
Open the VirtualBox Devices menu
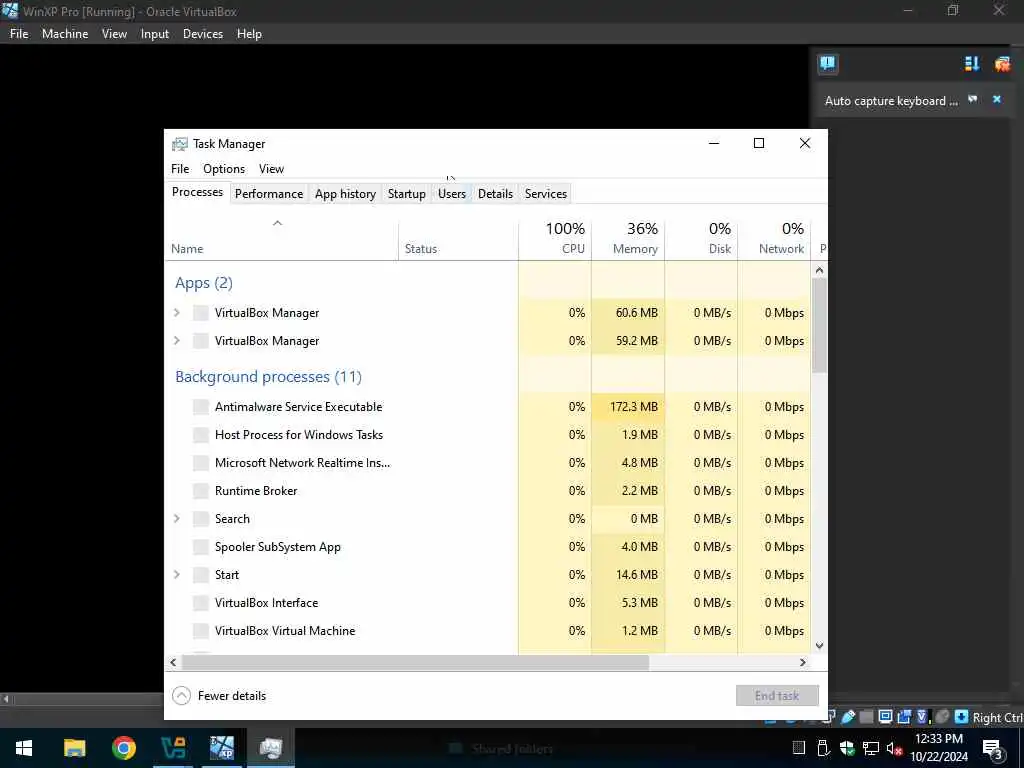[202, 34]
